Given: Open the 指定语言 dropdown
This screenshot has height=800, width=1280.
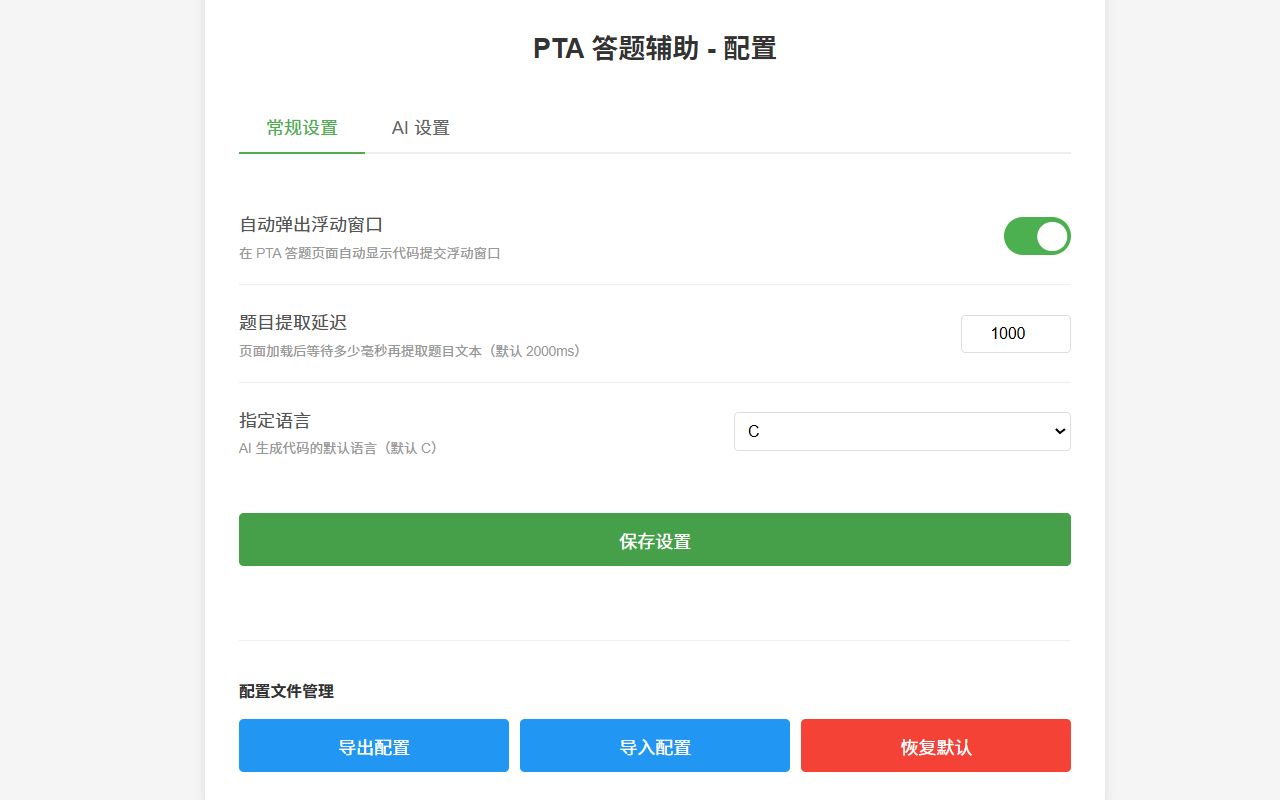Looking at the screenshot, I should tap(902, 432).
